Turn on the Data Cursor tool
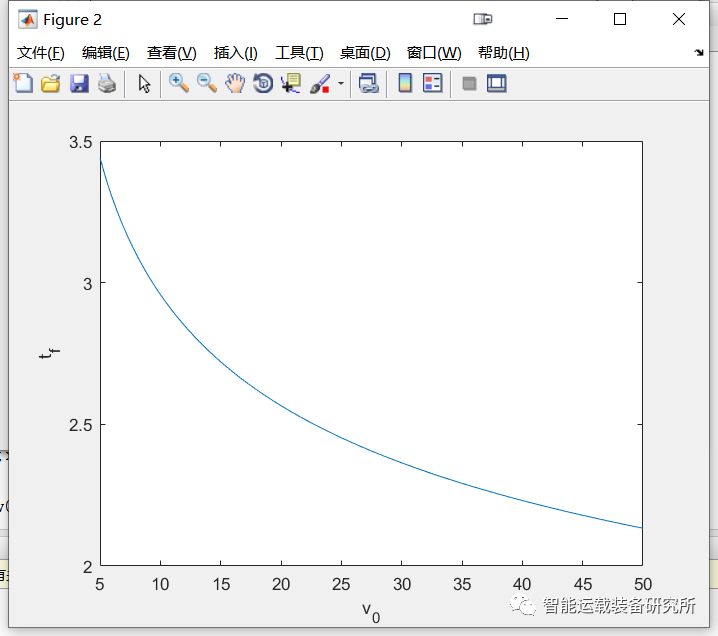718x636 pixels. [291, 83]
